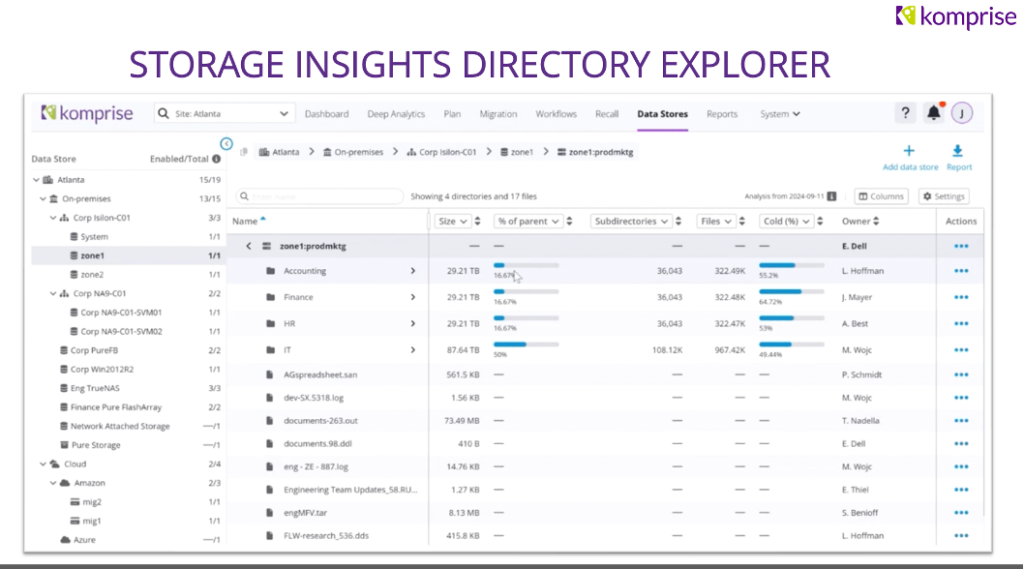Image resolution: width=1024 pixels, height=569 pixels.
Task: Switch to the Deep Analytics tab
Action: pyautogui.click(x=396, y=114)
